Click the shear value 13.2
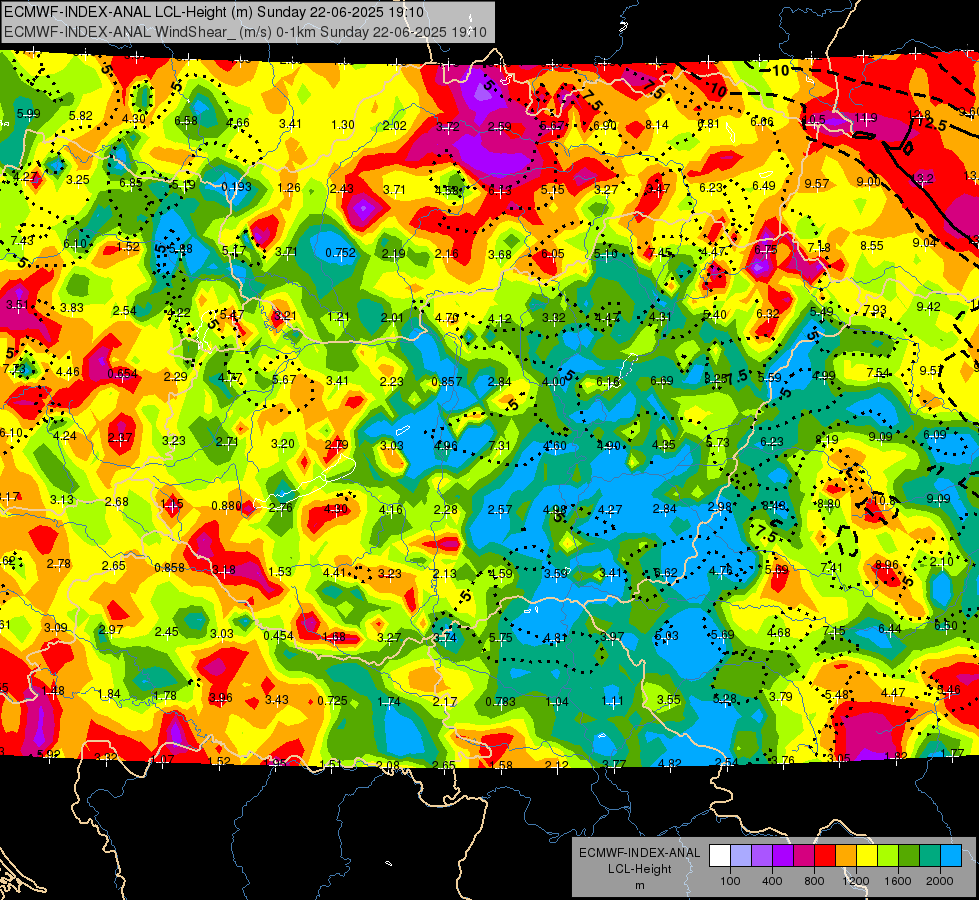This screenshot has width=979, height=900. click(923, 178)
